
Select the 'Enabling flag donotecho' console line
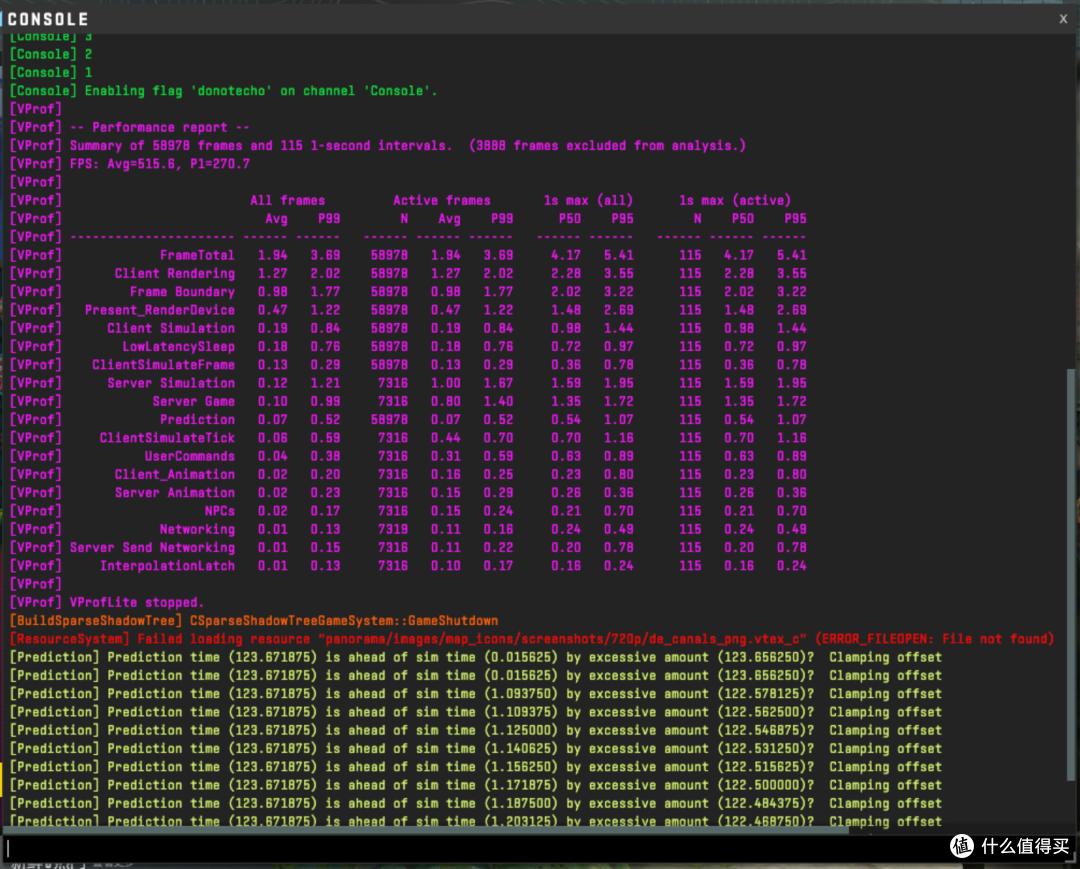click(x=223, y=91)
